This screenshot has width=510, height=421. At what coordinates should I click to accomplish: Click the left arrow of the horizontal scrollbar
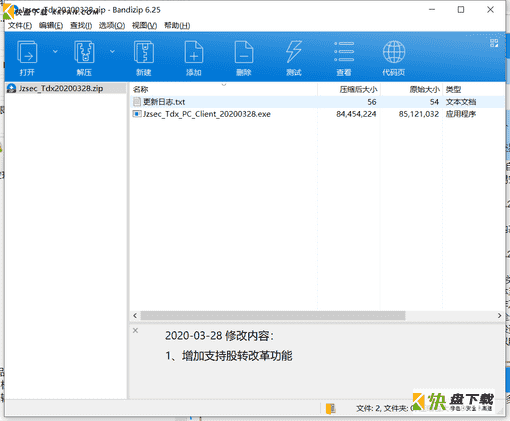(135, 315)
